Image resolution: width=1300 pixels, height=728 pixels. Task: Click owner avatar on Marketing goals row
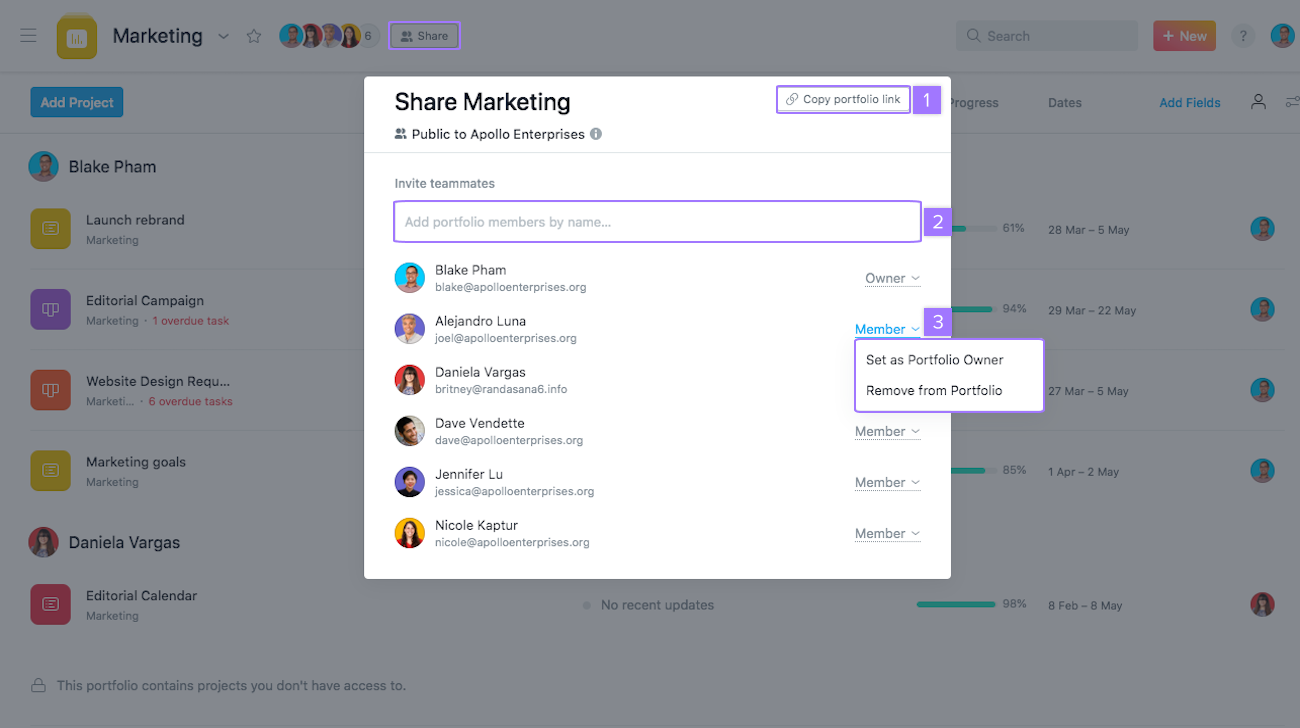click(1262, 470)
